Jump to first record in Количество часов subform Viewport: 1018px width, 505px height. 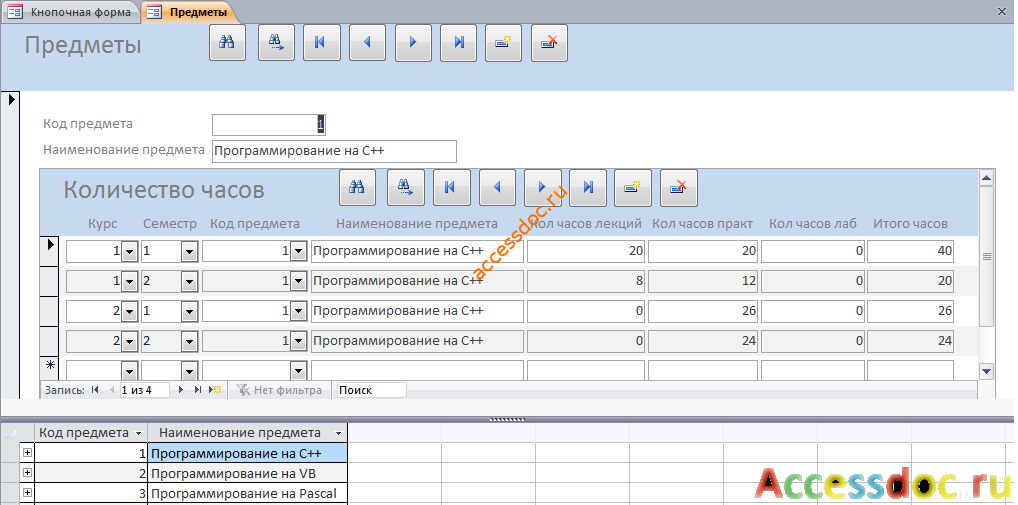click(x=451, y=188)
